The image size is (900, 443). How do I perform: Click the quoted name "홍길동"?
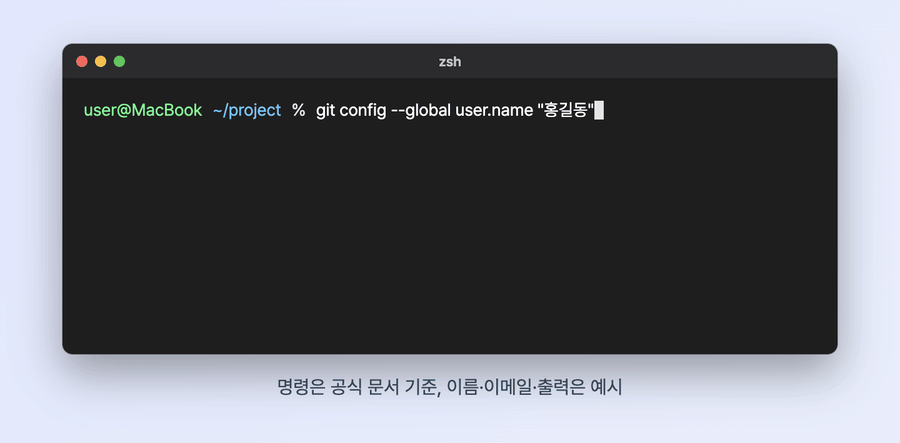pyautogui.click(x=565, y=110)
